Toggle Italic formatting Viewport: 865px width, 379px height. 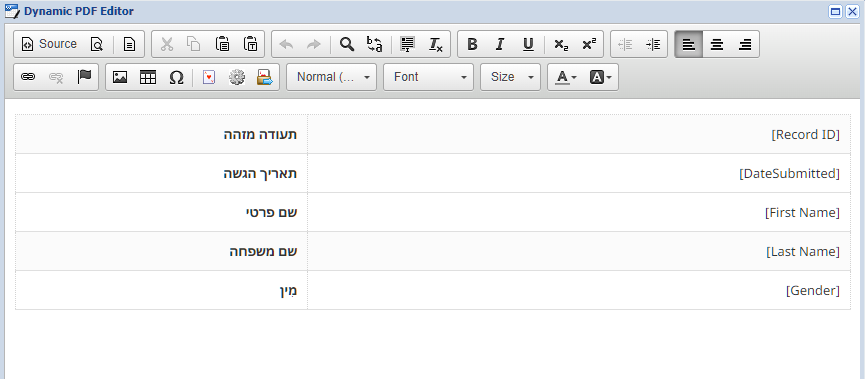tap(500, 44)
